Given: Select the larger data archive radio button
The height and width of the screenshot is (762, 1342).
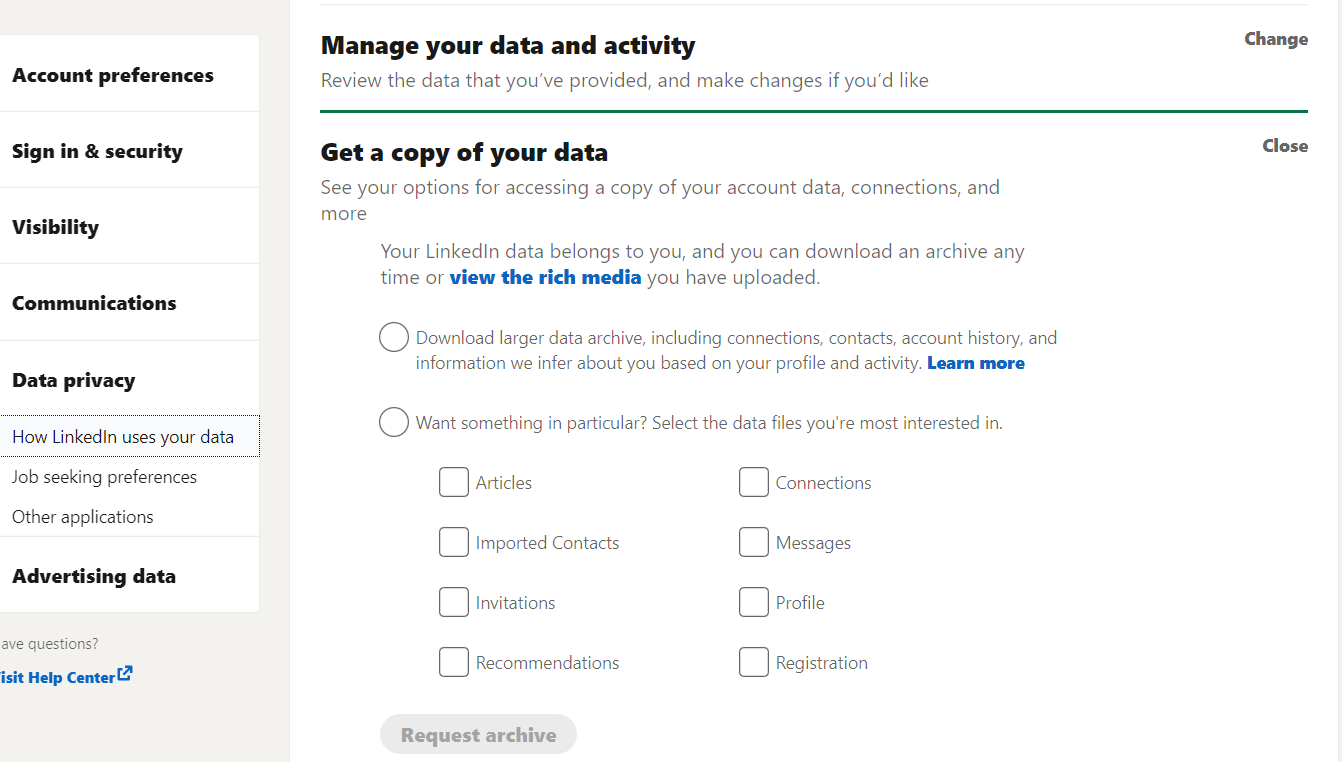Looking at the screenshot, I should 393,337.
